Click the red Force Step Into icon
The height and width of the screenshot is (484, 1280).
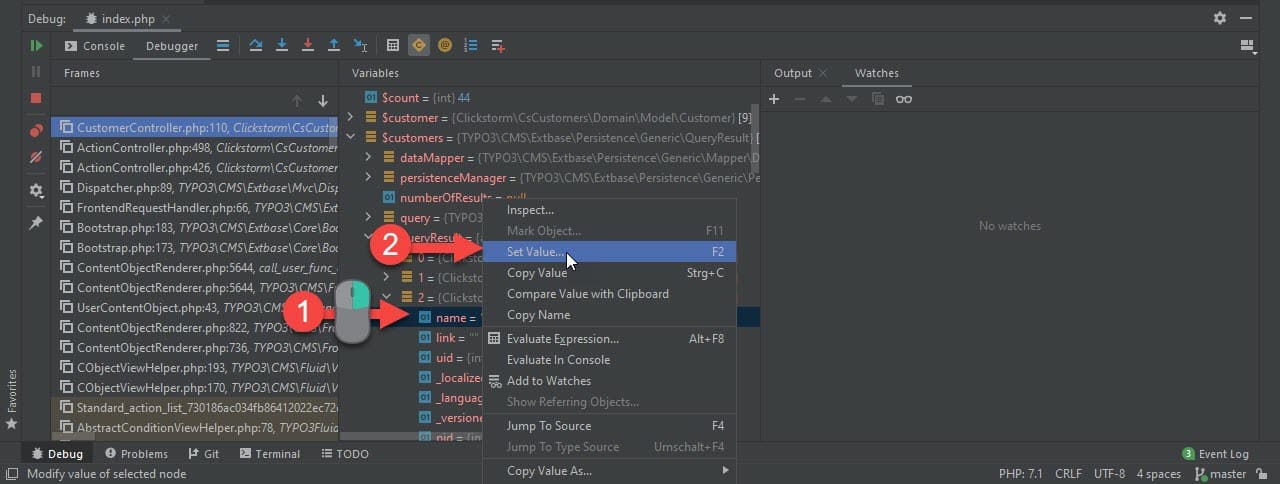pos(308,46)
